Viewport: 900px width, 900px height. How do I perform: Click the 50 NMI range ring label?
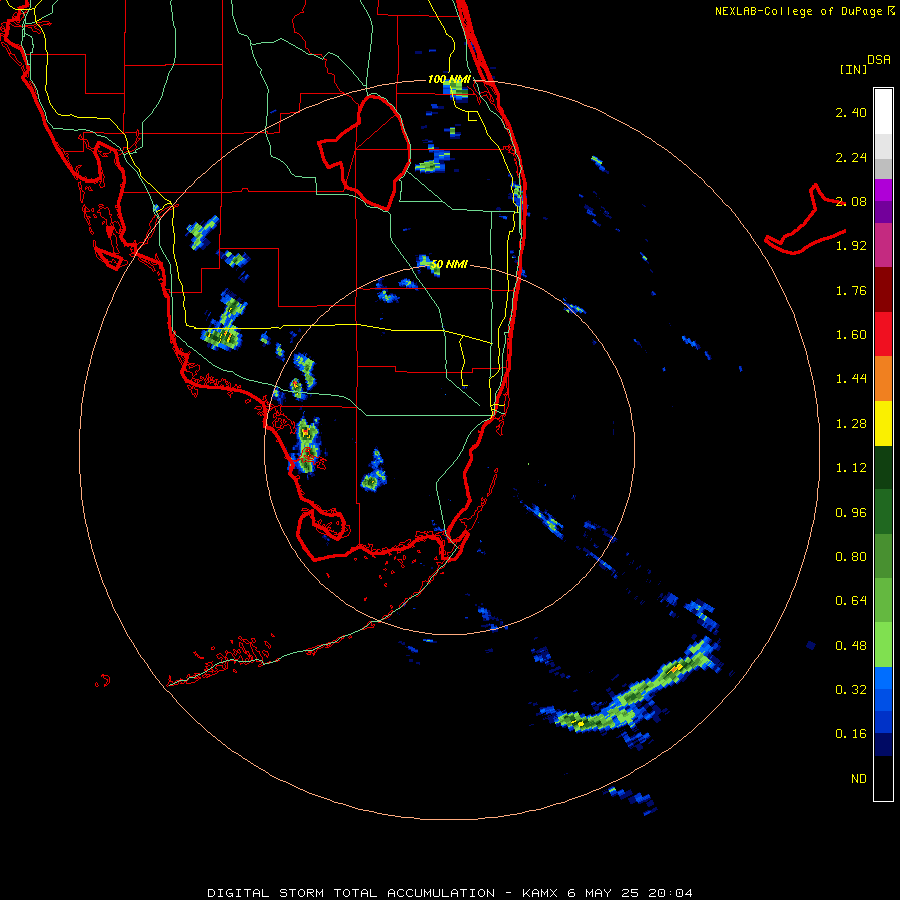[x=449, y=264]
